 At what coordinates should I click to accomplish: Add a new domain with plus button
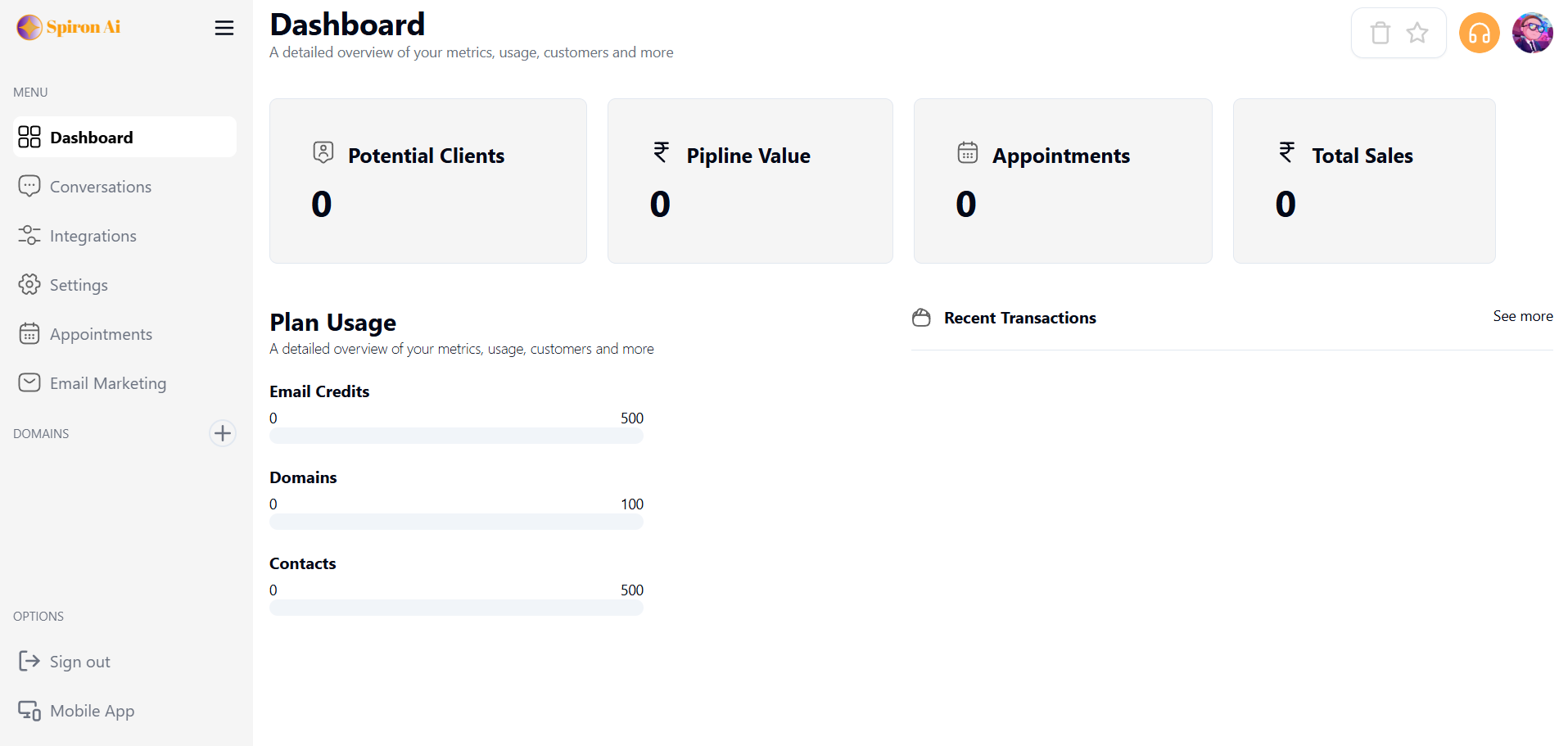point(222,433)
